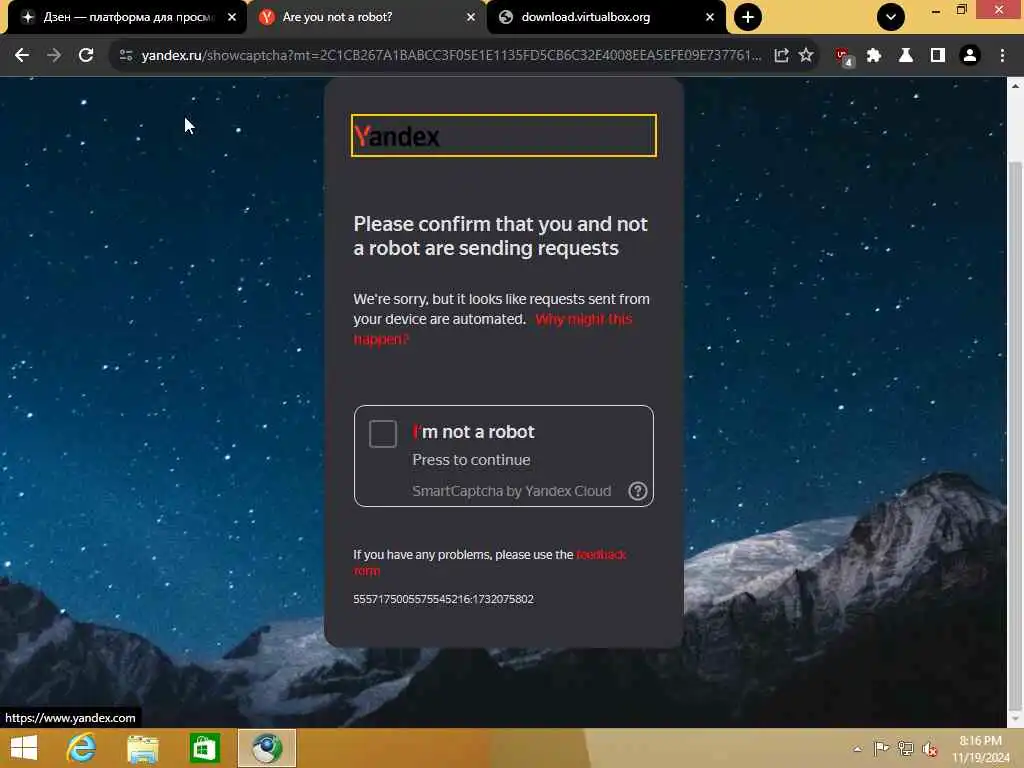Click the captcha ID number text
Screen dimensions: 1024x768
[x=443, y=599]
